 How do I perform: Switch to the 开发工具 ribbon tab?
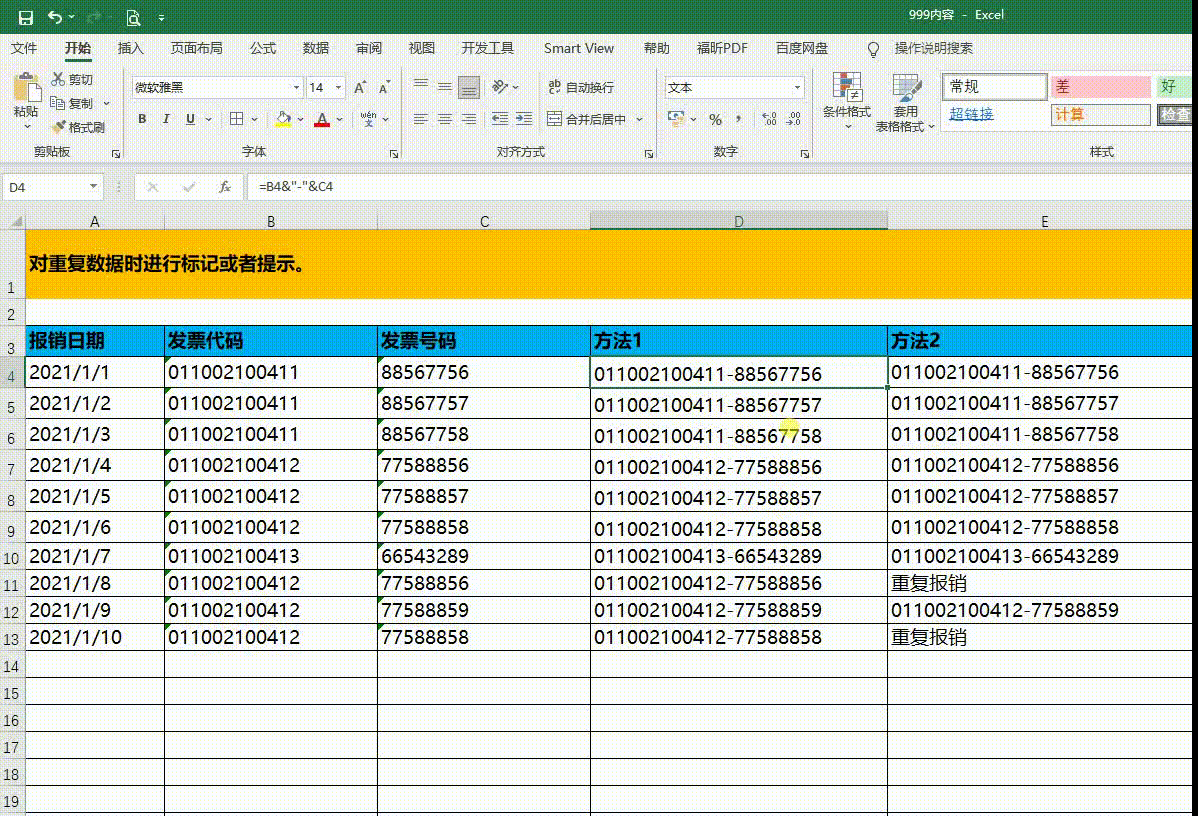[x=487, y=48]
